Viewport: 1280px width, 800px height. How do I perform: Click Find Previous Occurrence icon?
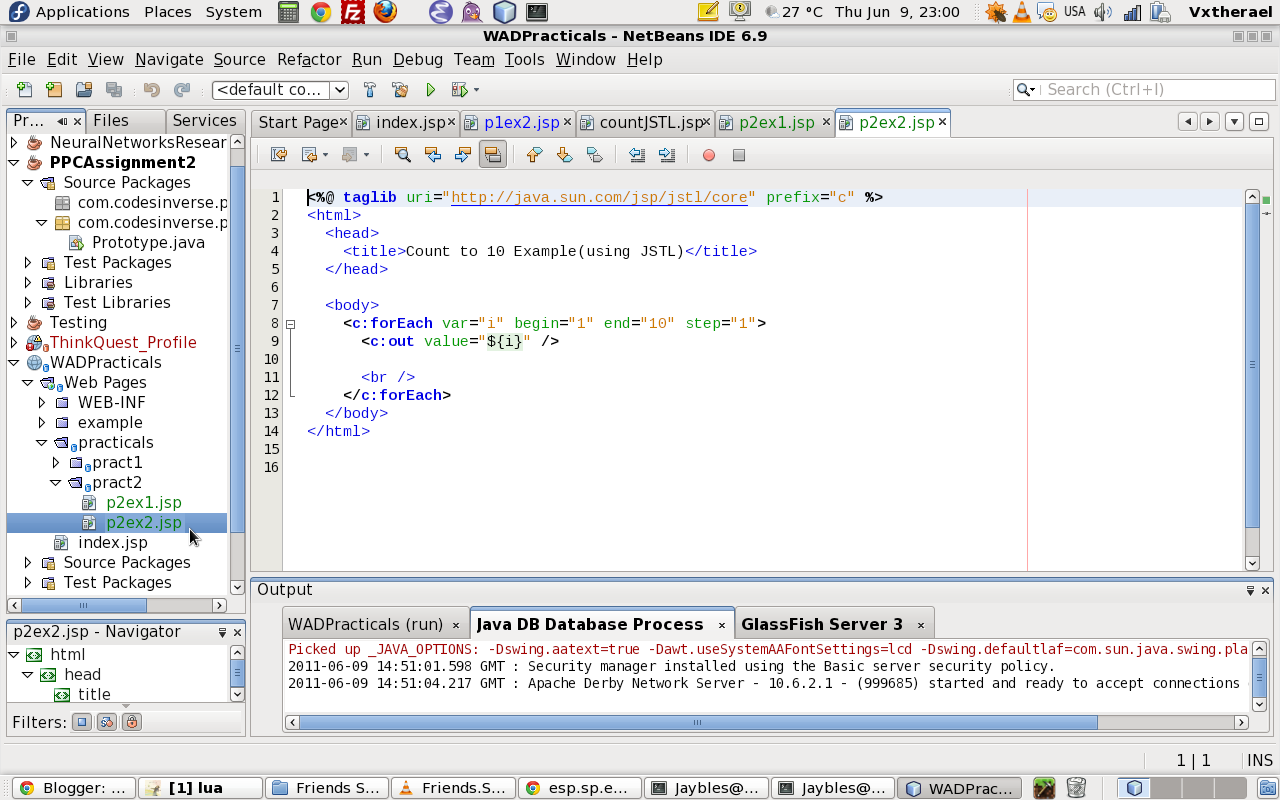coord(432,155)
